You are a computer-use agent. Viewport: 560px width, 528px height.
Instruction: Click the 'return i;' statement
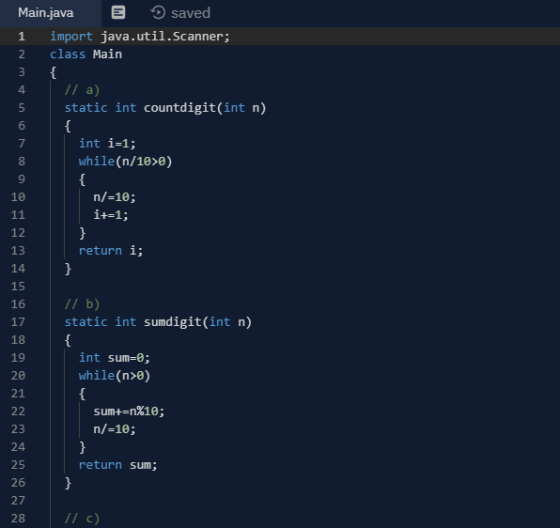click(111, 251)
